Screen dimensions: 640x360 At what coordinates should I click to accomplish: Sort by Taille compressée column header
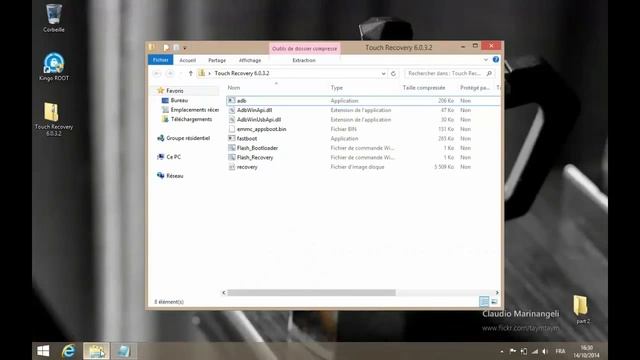424,87
